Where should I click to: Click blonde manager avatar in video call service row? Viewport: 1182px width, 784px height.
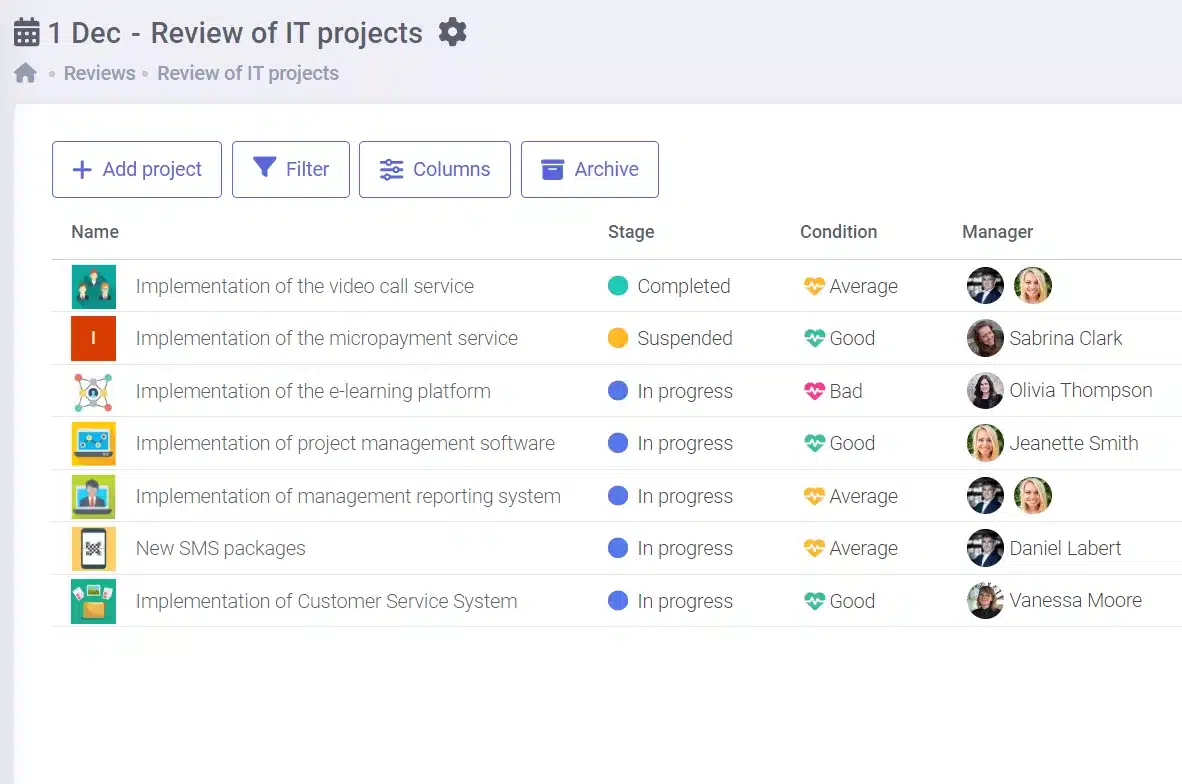tap(1033, 286)
